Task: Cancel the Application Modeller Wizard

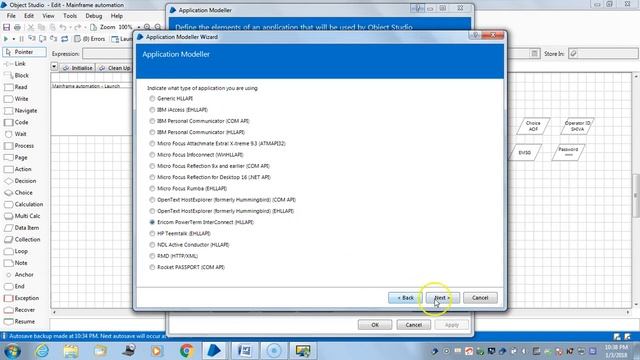Action: (x=480, y=298)
